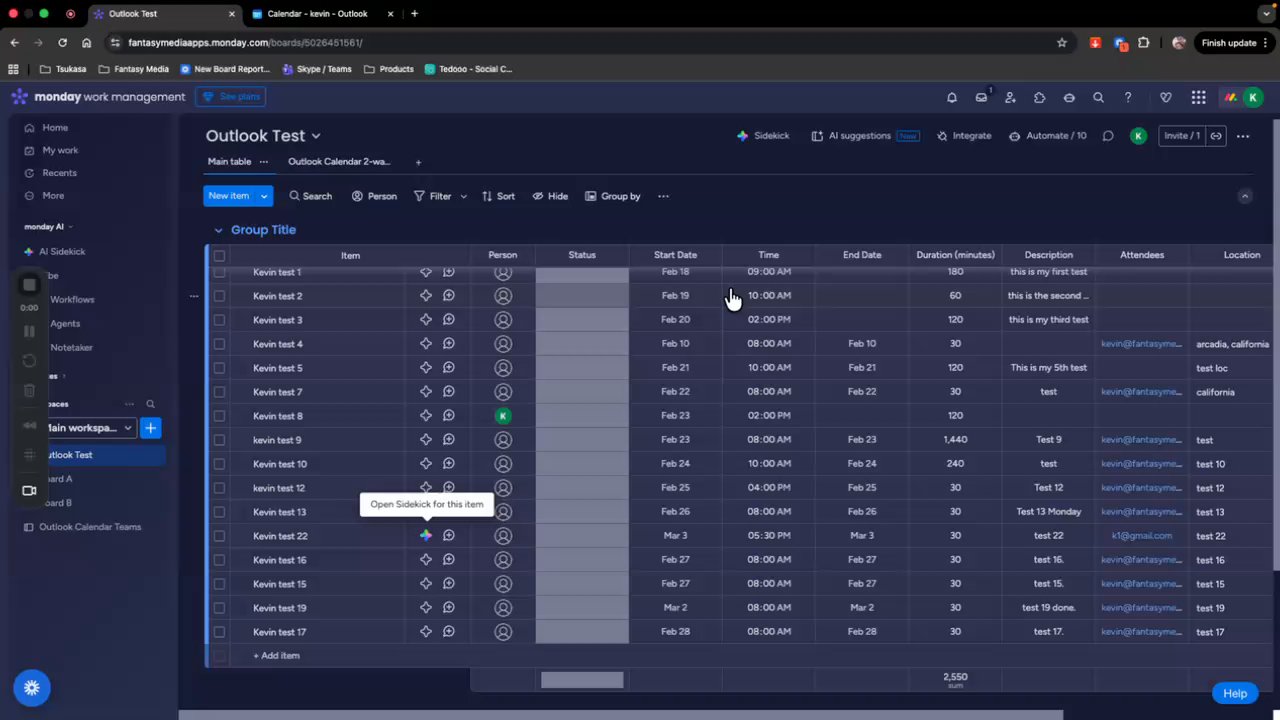Open Chrome tab list dropdown
This screenshot has height=720, width=1280.
click(x=1267, y=14)
